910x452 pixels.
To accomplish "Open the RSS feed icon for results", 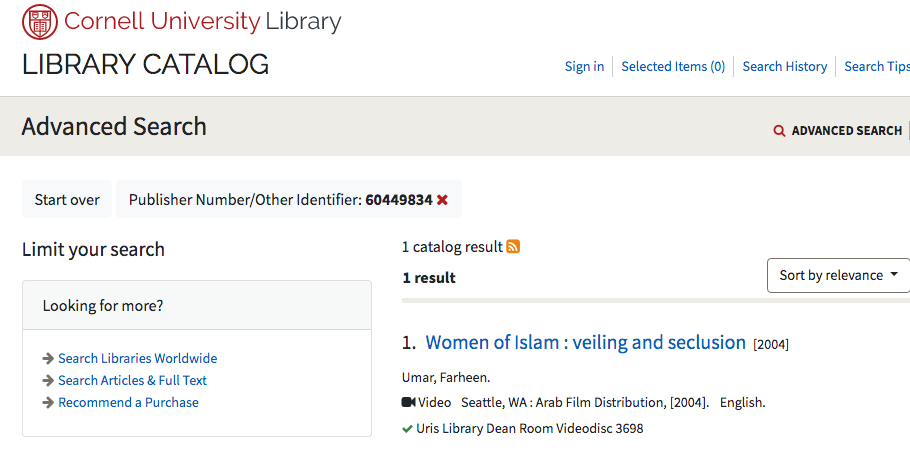I will (x=513, y=247).
